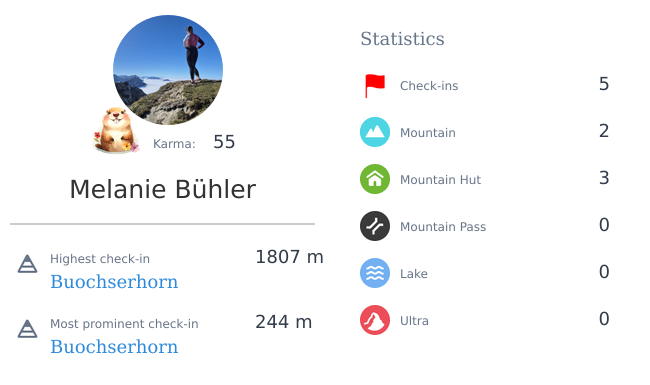The image size is (650, 385).
Task: Click the blue Lake waves icon
Action: 375,273
